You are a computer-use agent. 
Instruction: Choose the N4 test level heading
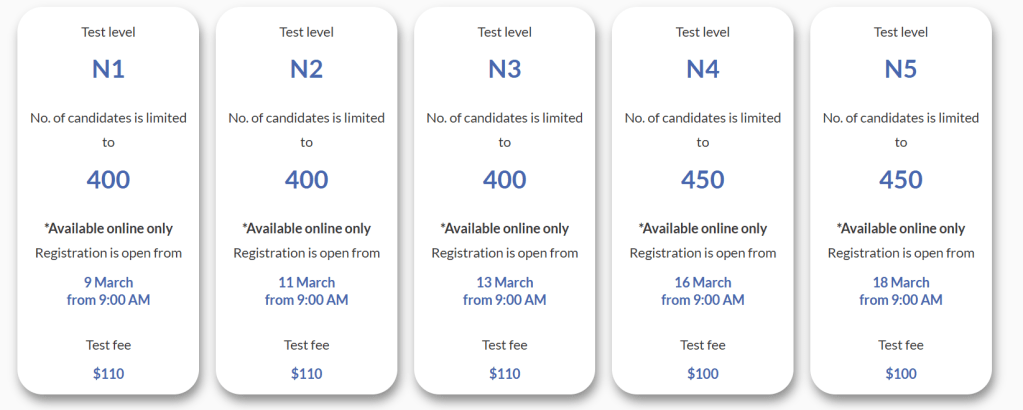(x=702, y=69)
